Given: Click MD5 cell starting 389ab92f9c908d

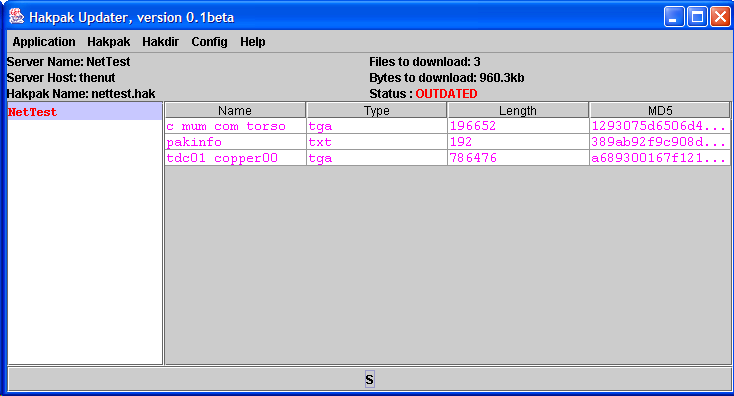Looking at the screenshot, I should point(660,142).
